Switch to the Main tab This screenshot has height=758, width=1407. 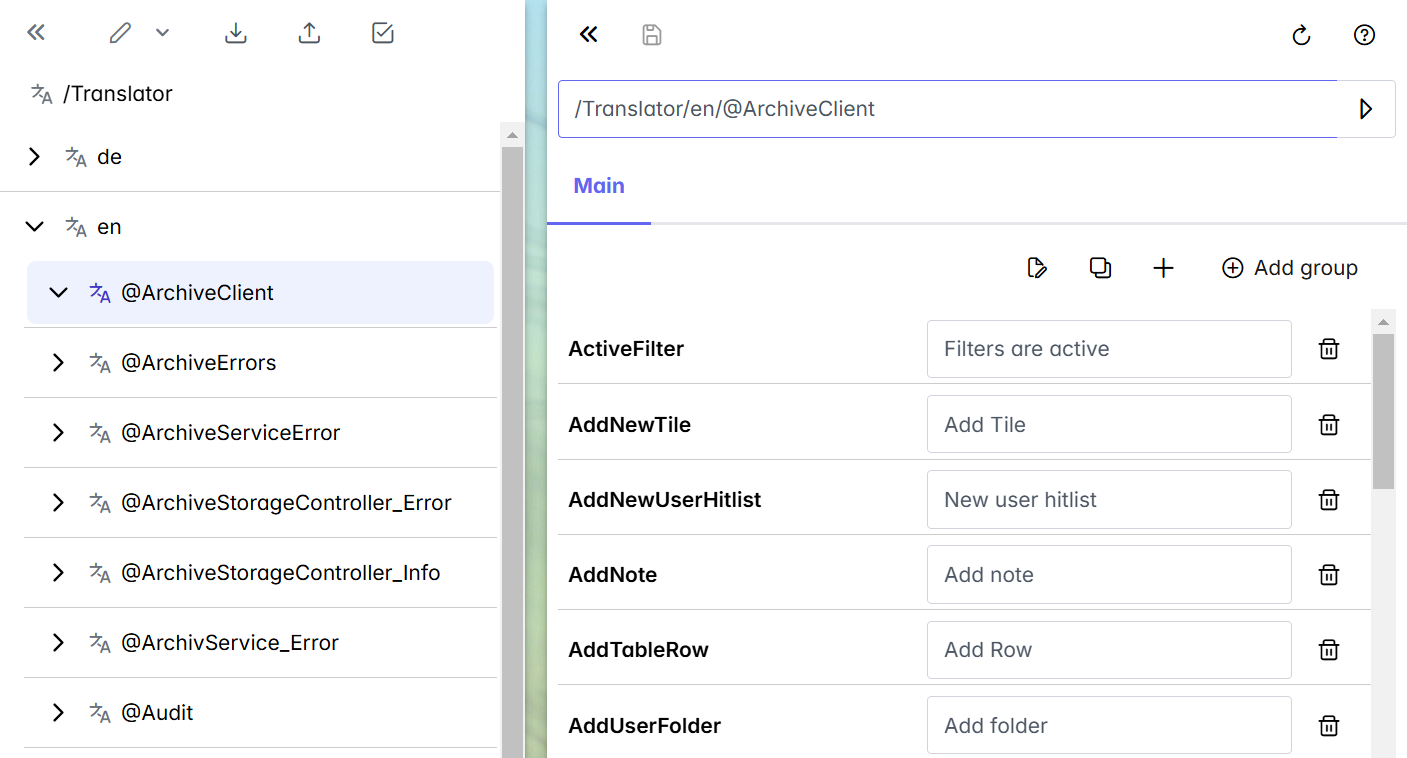(599, 186)
